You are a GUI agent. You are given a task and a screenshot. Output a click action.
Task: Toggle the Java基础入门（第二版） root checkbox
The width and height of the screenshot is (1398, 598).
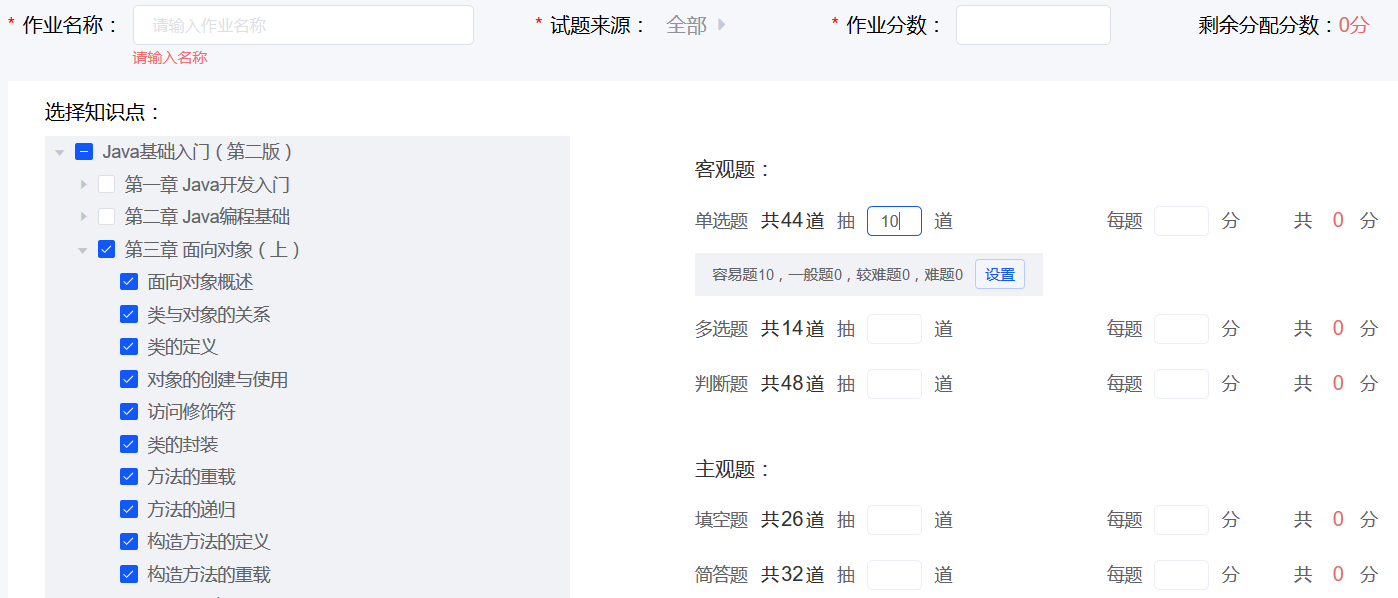pos(85,152)
